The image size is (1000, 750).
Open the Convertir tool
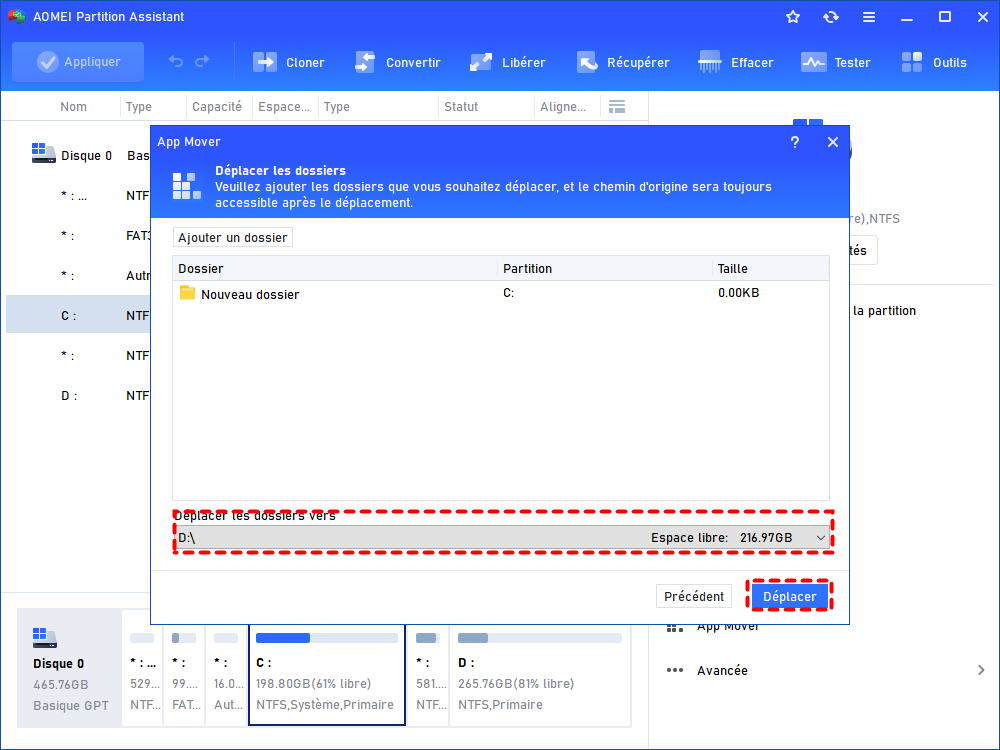point(398,62)
